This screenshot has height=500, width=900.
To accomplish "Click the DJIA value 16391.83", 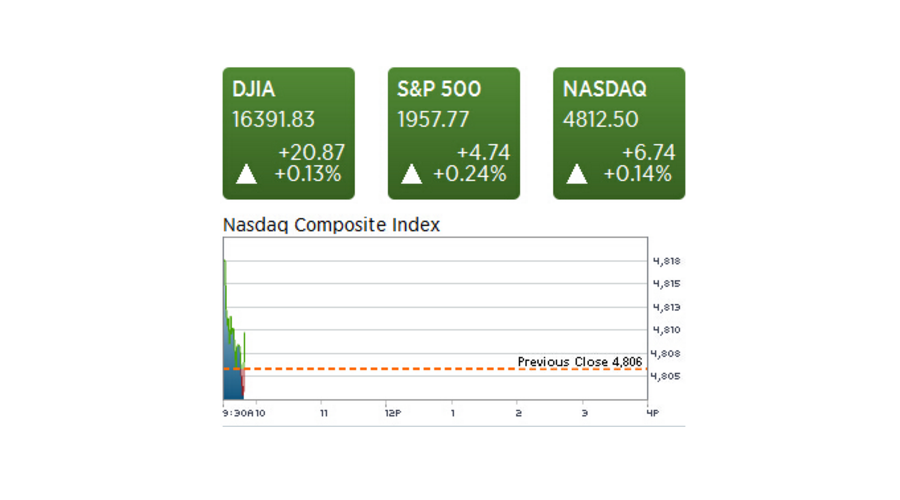I will coord(273,120).
